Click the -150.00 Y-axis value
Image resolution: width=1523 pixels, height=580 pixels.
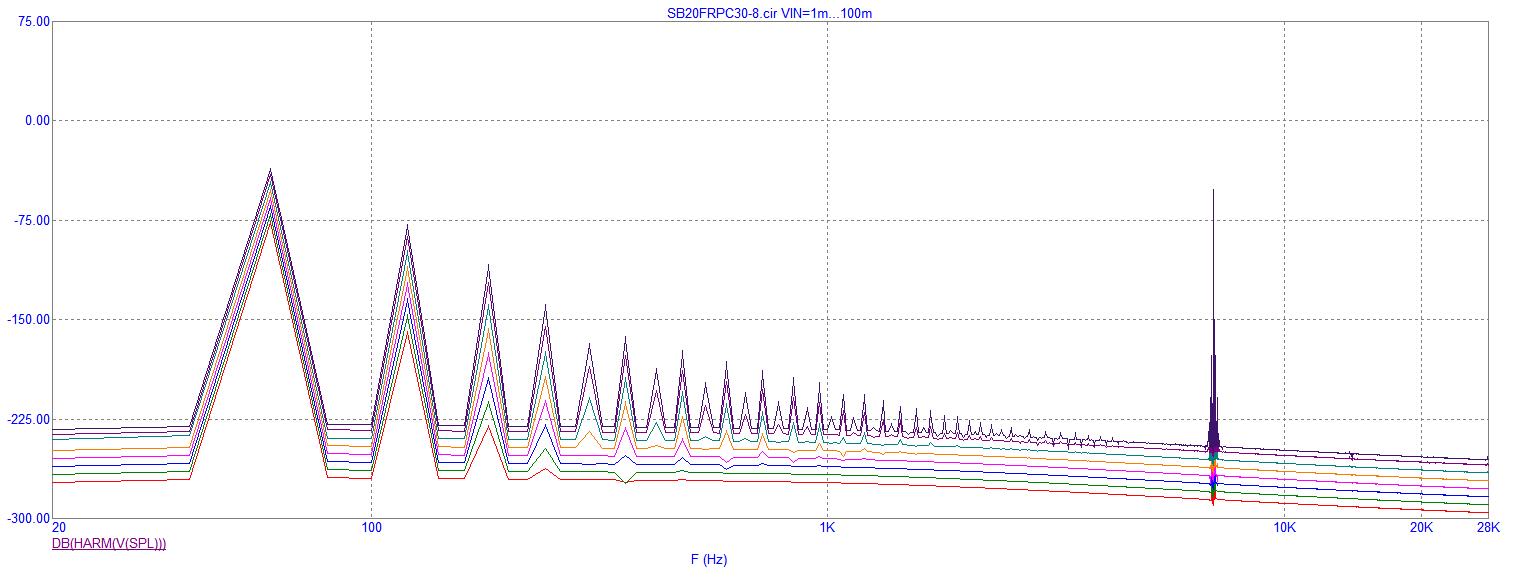click(x=30, y=320)
